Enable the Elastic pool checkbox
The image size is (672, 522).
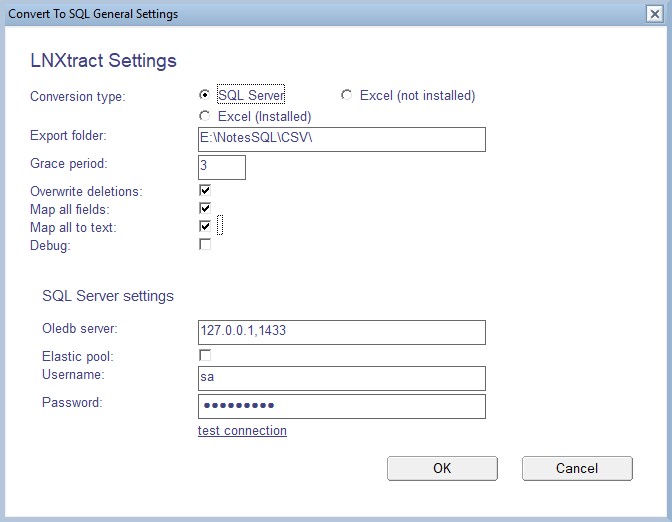tap(205, 355)
